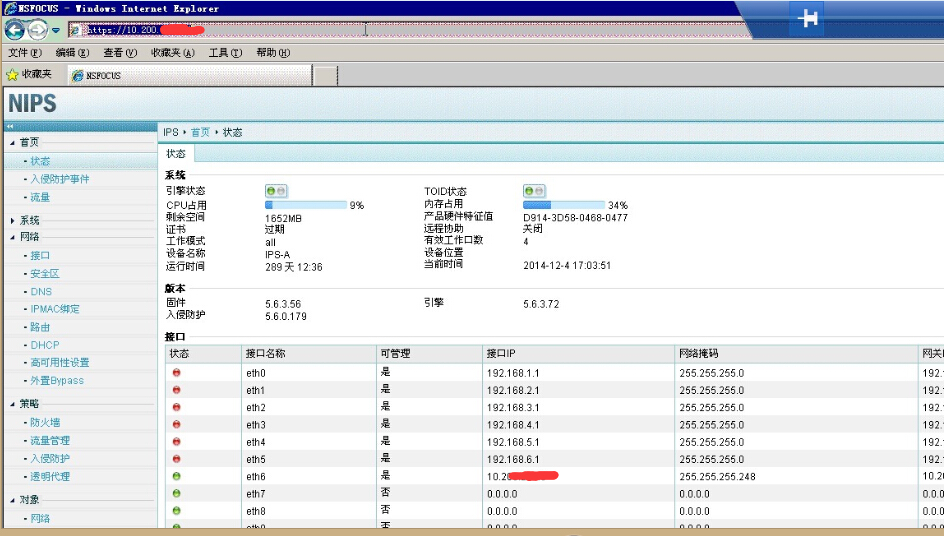Click the 接口IP column header
This screenshot has height=536, width=944.
point(579,354)
